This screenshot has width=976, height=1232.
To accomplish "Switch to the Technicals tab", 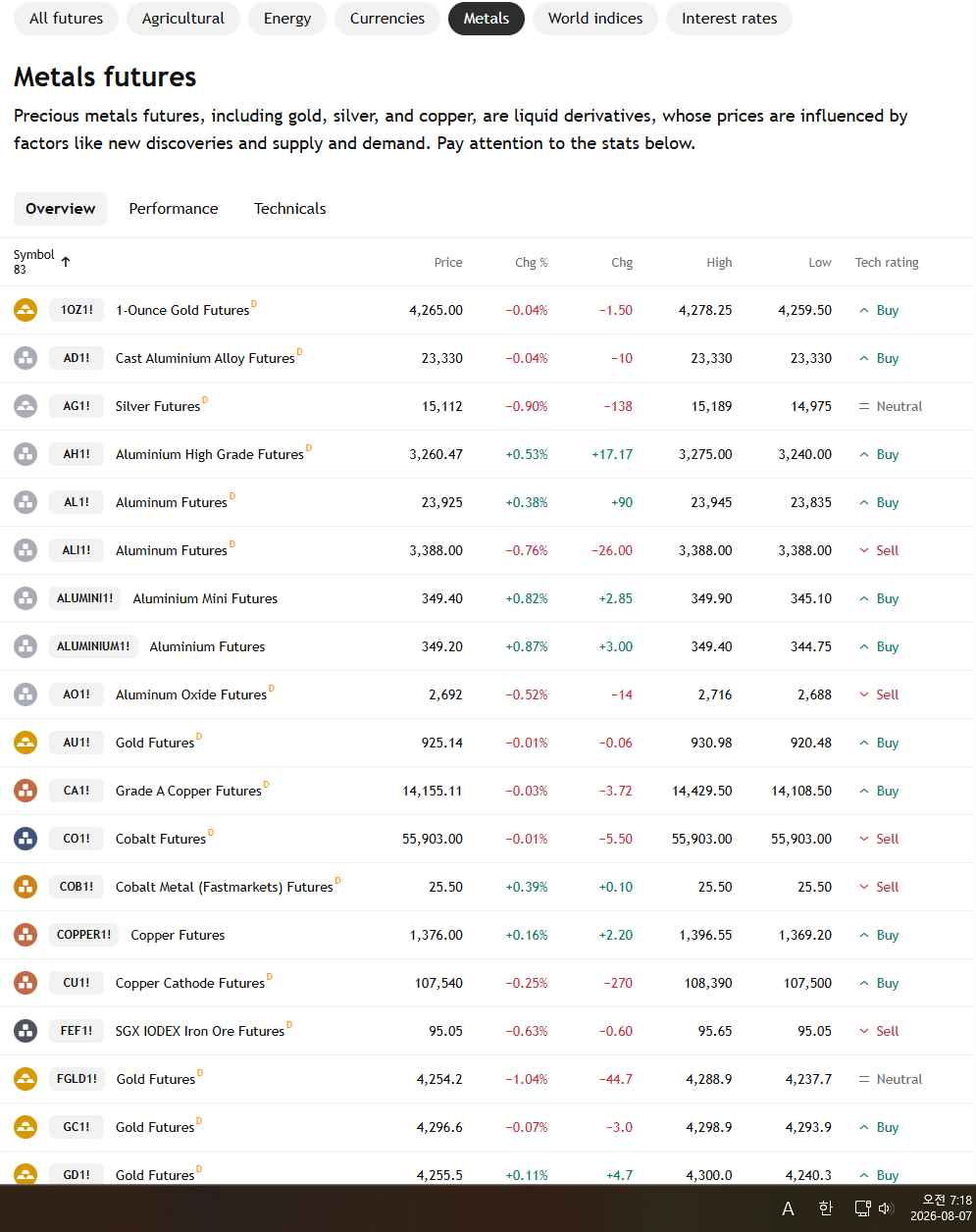I will point(290,209).
